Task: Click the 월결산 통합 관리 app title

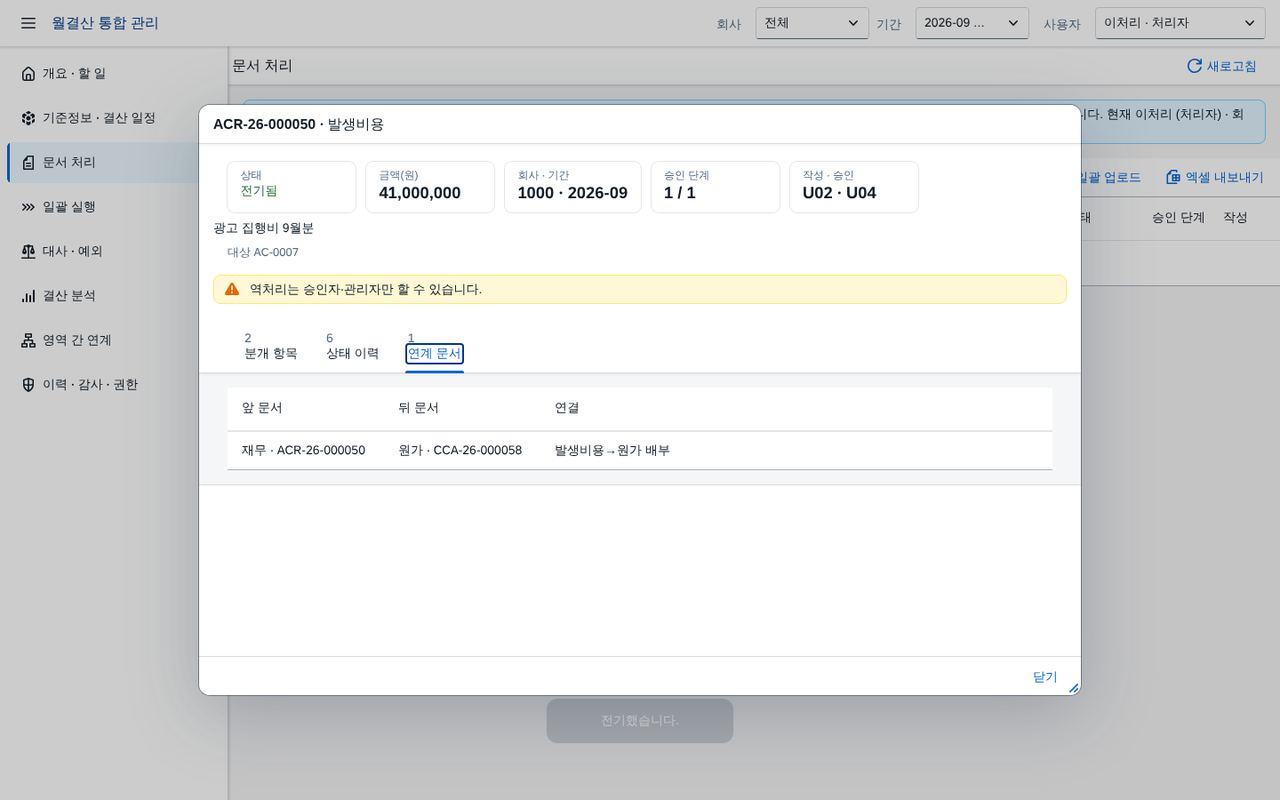Action: (105, 23)
